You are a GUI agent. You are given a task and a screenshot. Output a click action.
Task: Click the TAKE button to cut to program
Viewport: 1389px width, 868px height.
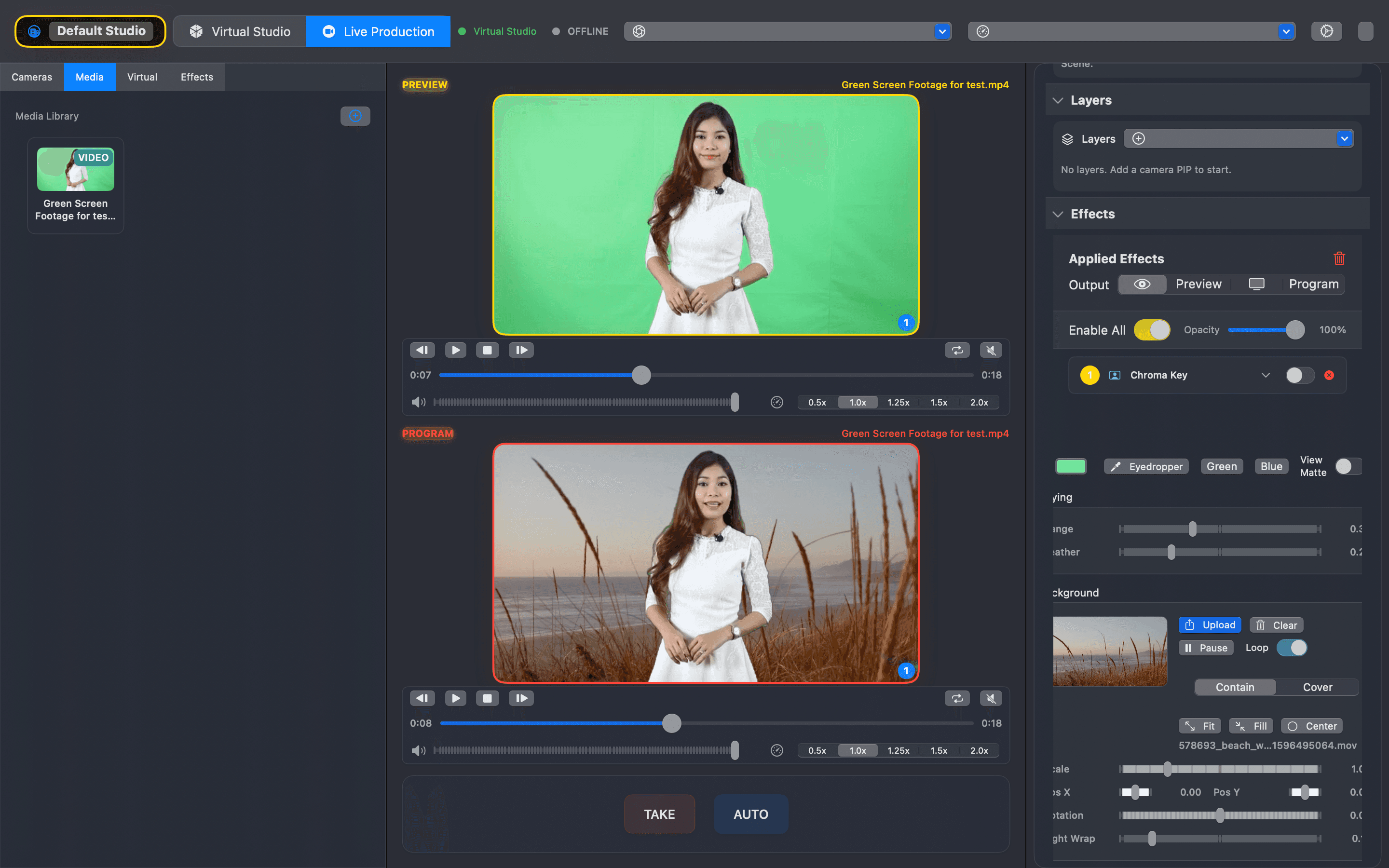pos(659,814)
